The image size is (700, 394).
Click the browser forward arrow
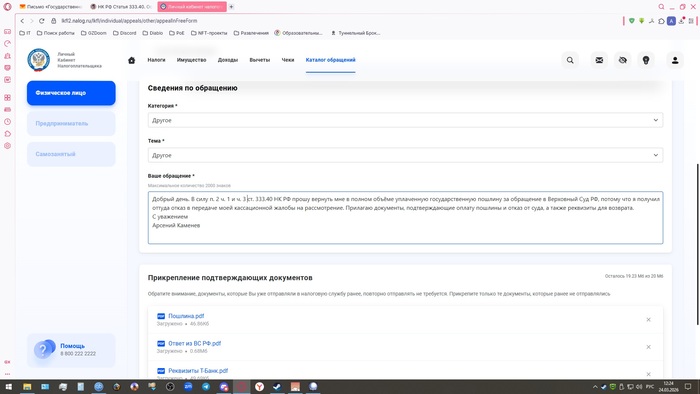point(32,21)
